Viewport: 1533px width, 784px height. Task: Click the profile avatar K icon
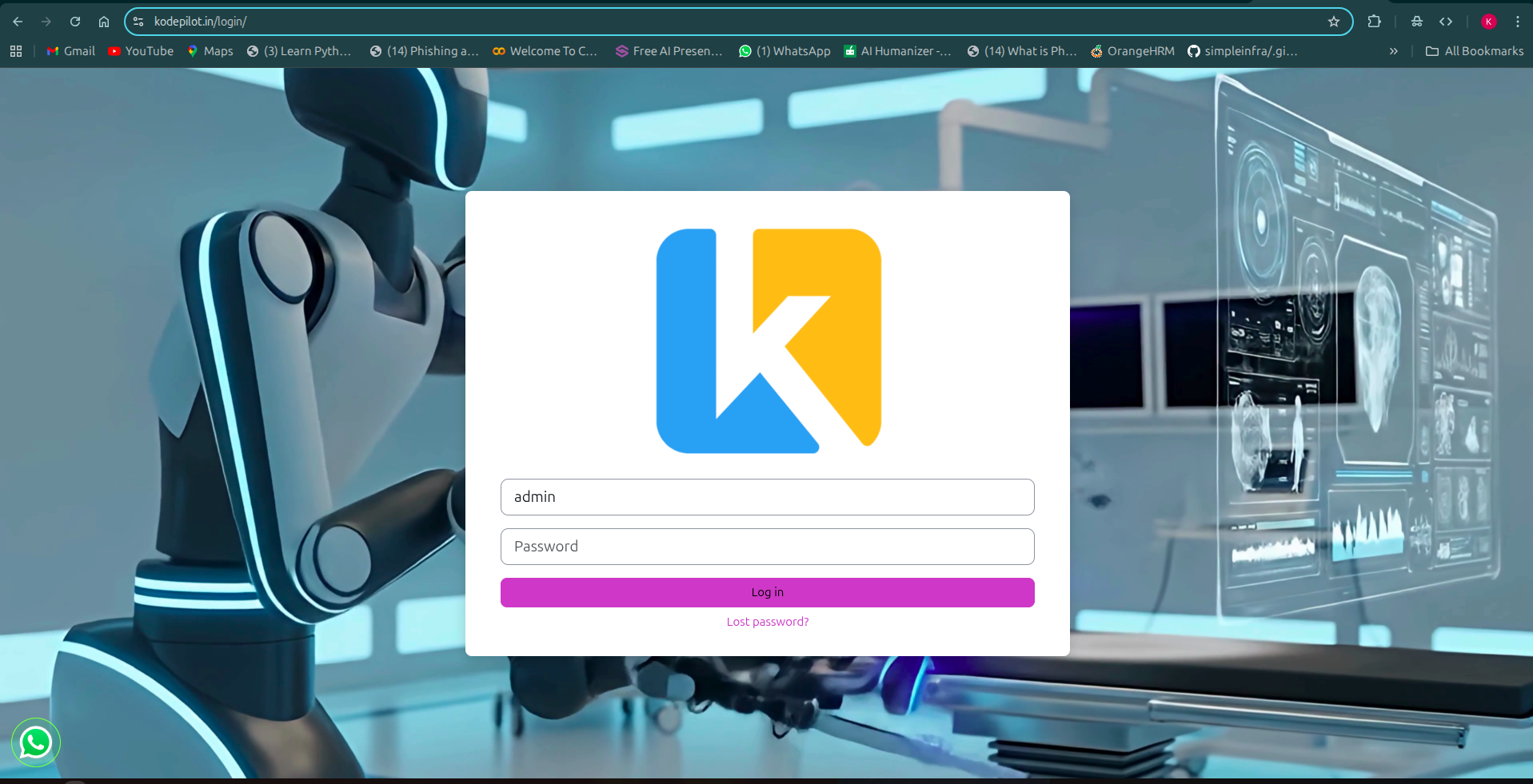pyautogui.click(x=1488, y=22)
